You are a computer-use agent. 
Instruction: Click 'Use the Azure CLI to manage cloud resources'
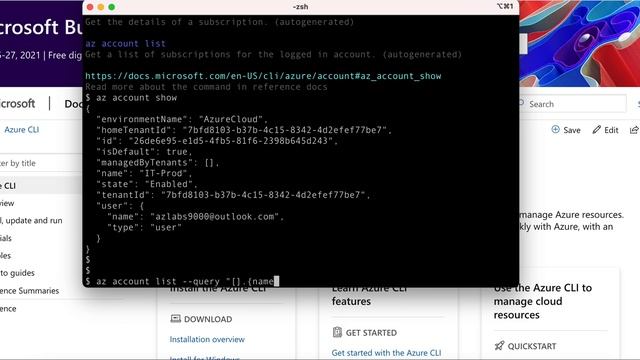542,301
